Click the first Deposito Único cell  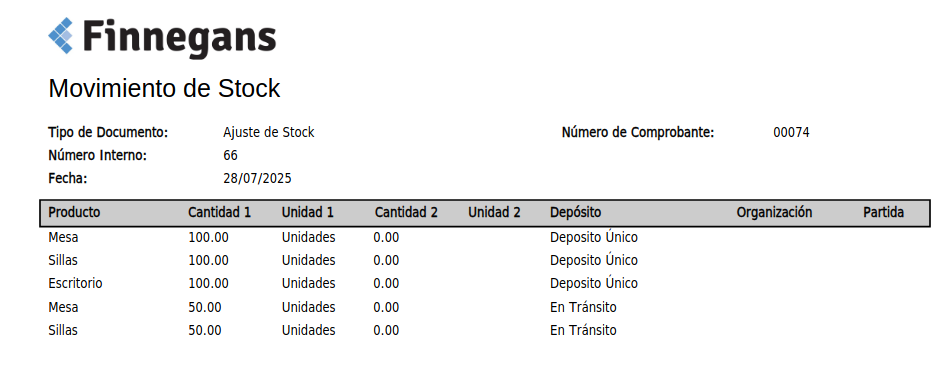click(594, 238)
